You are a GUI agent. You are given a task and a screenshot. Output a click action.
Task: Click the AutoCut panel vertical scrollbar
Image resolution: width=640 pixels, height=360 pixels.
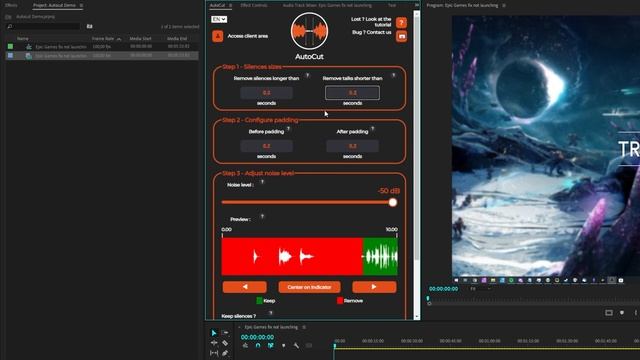416,139
